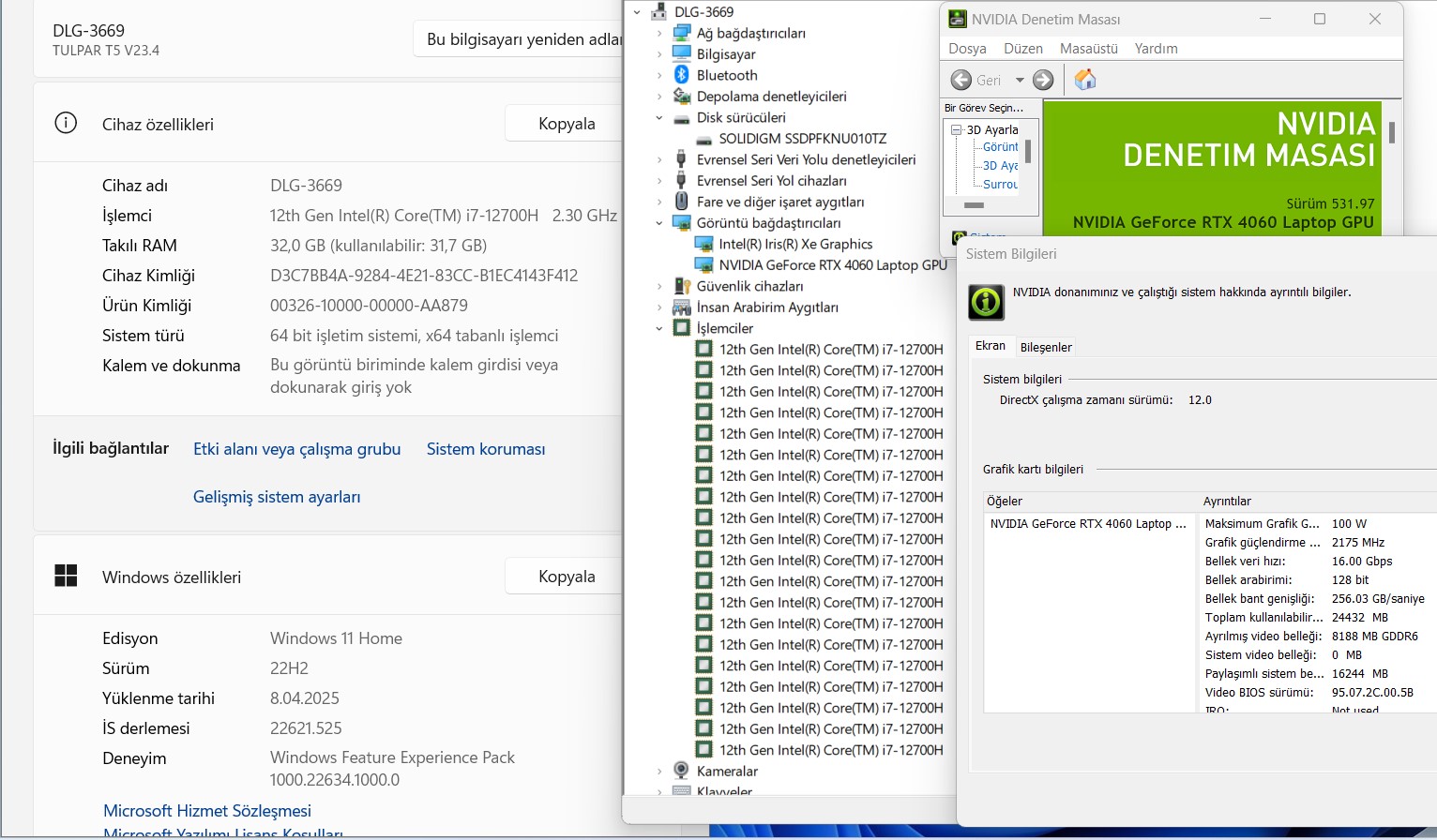1437x840 pixels.
Task: Switch to the Ekran tab
Action: [991, 346]
